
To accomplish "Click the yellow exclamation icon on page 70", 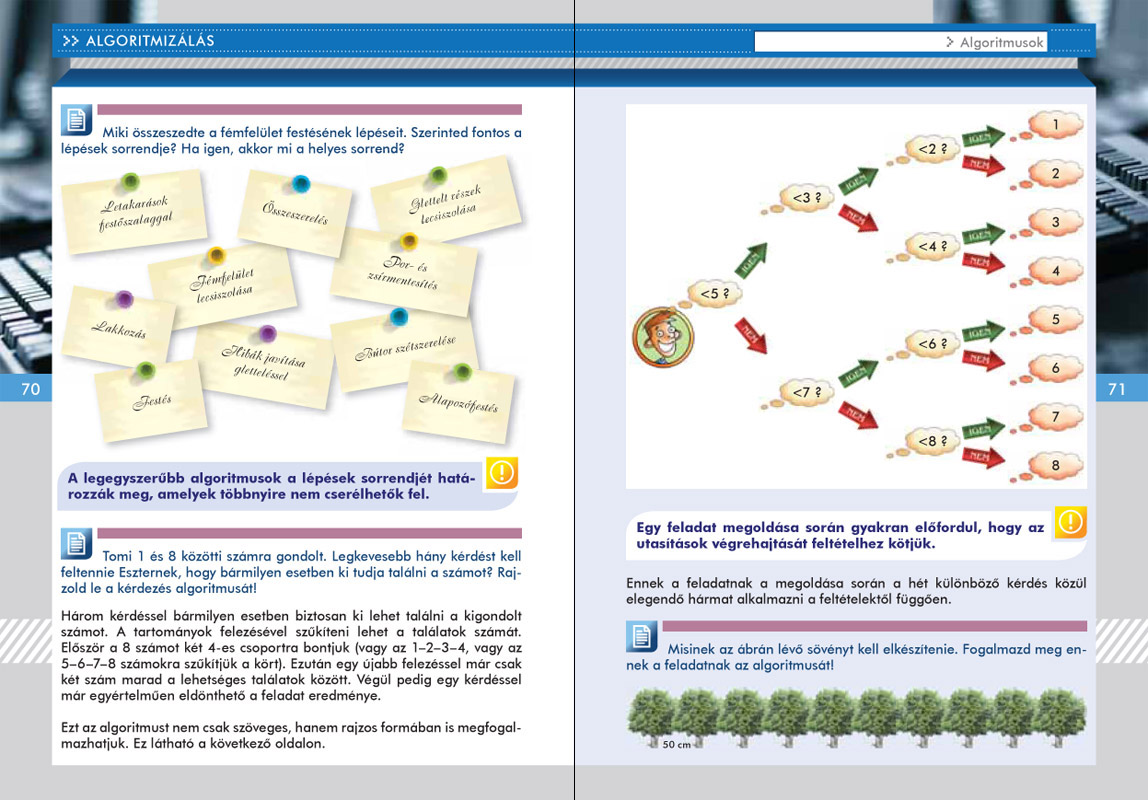I will [x=501, y=473].
